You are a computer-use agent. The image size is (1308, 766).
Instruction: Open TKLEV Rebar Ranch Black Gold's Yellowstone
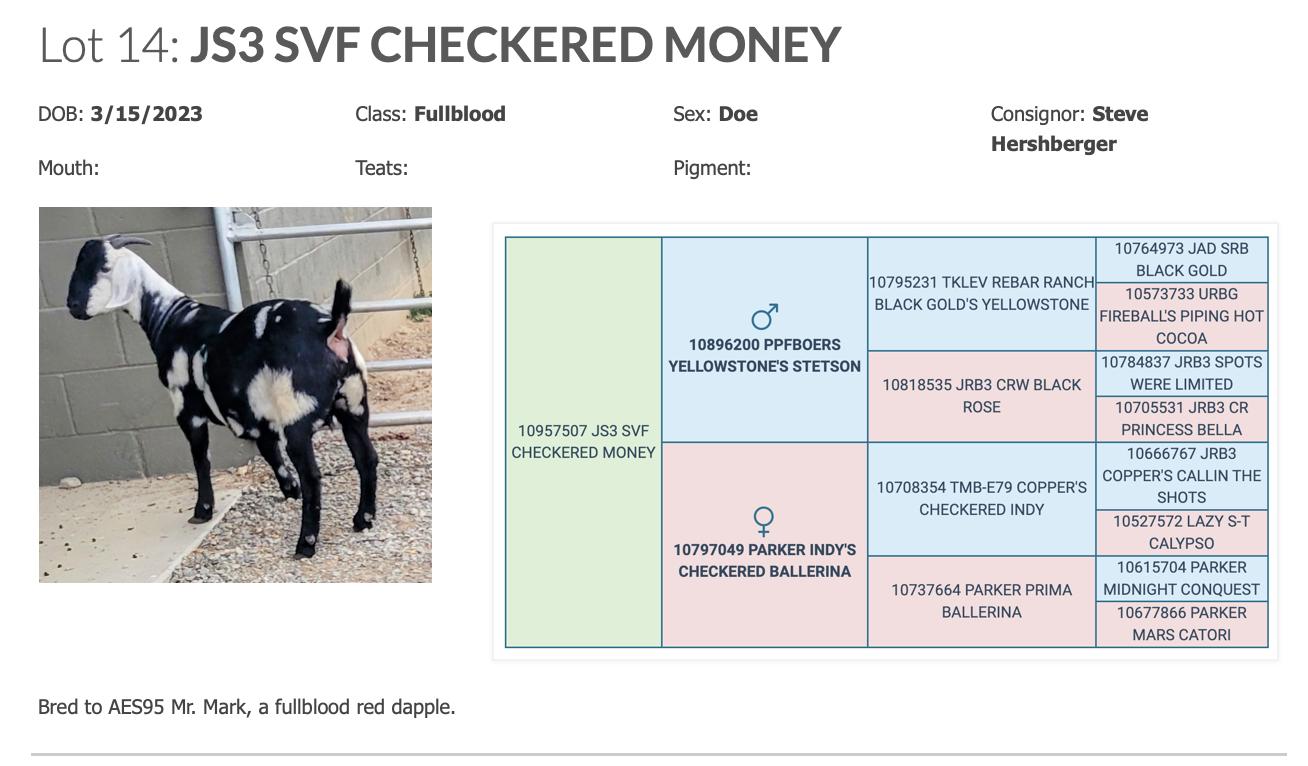[x=981, y=294]
